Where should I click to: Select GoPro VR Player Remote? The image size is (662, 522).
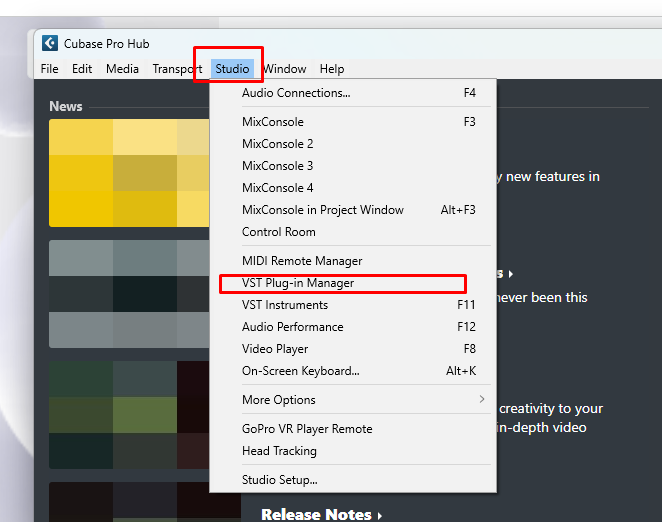pyautogui.click(x=353, y=429)
